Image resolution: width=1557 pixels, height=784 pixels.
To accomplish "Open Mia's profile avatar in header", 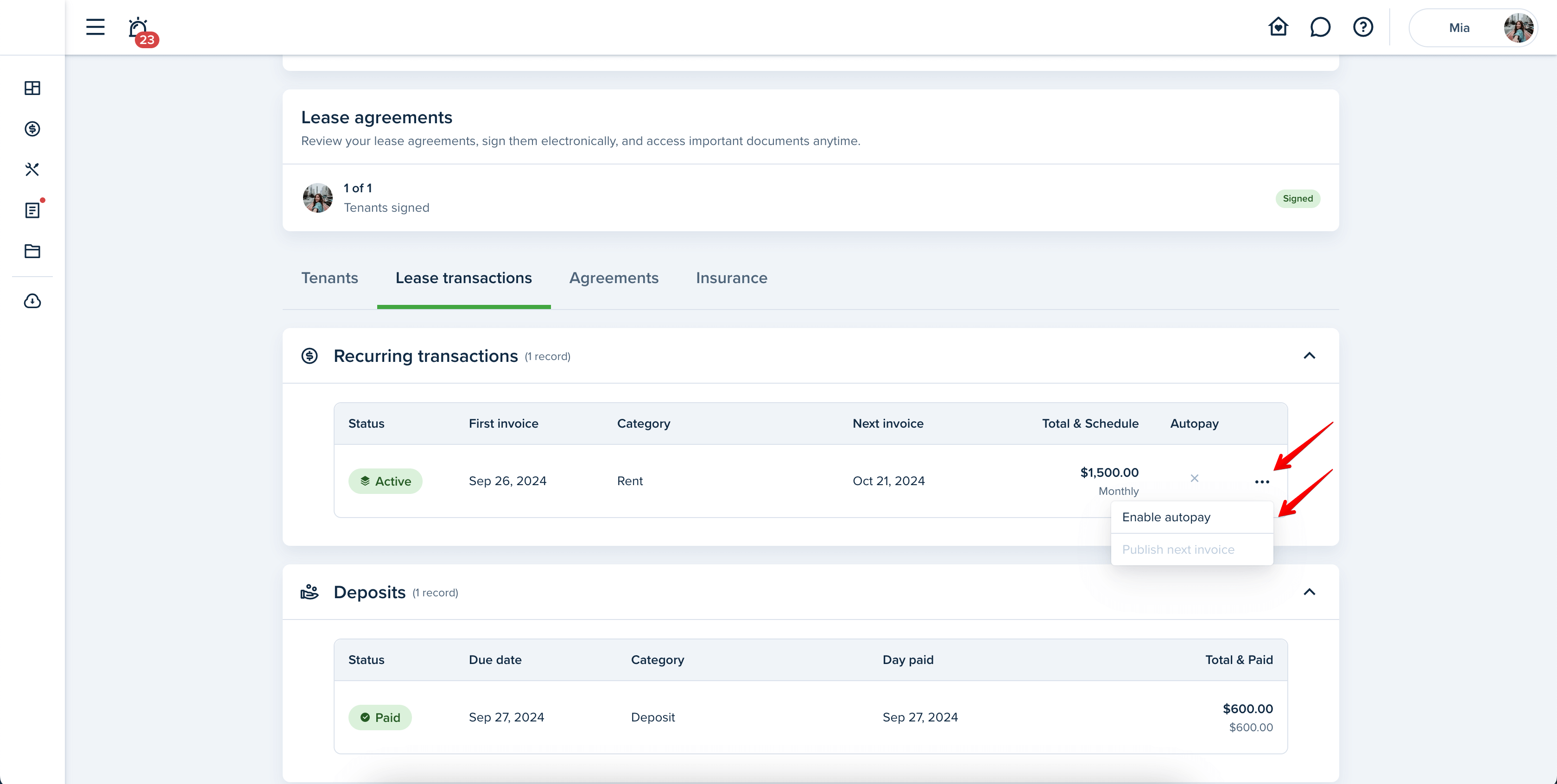I will click(x=1519, y=28).
